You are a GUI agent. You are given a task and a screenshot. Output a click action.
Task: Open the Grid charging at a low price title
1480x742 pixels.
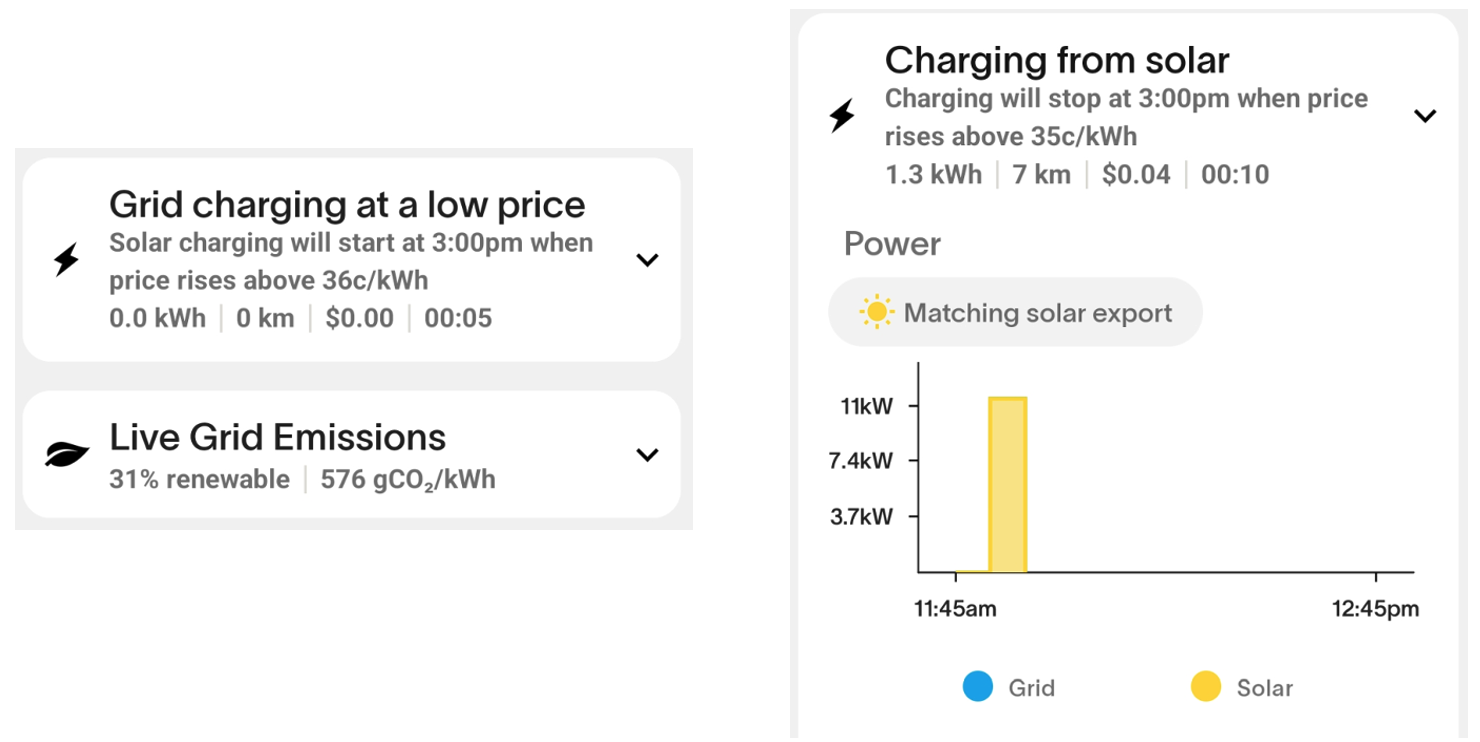(347, 204)
